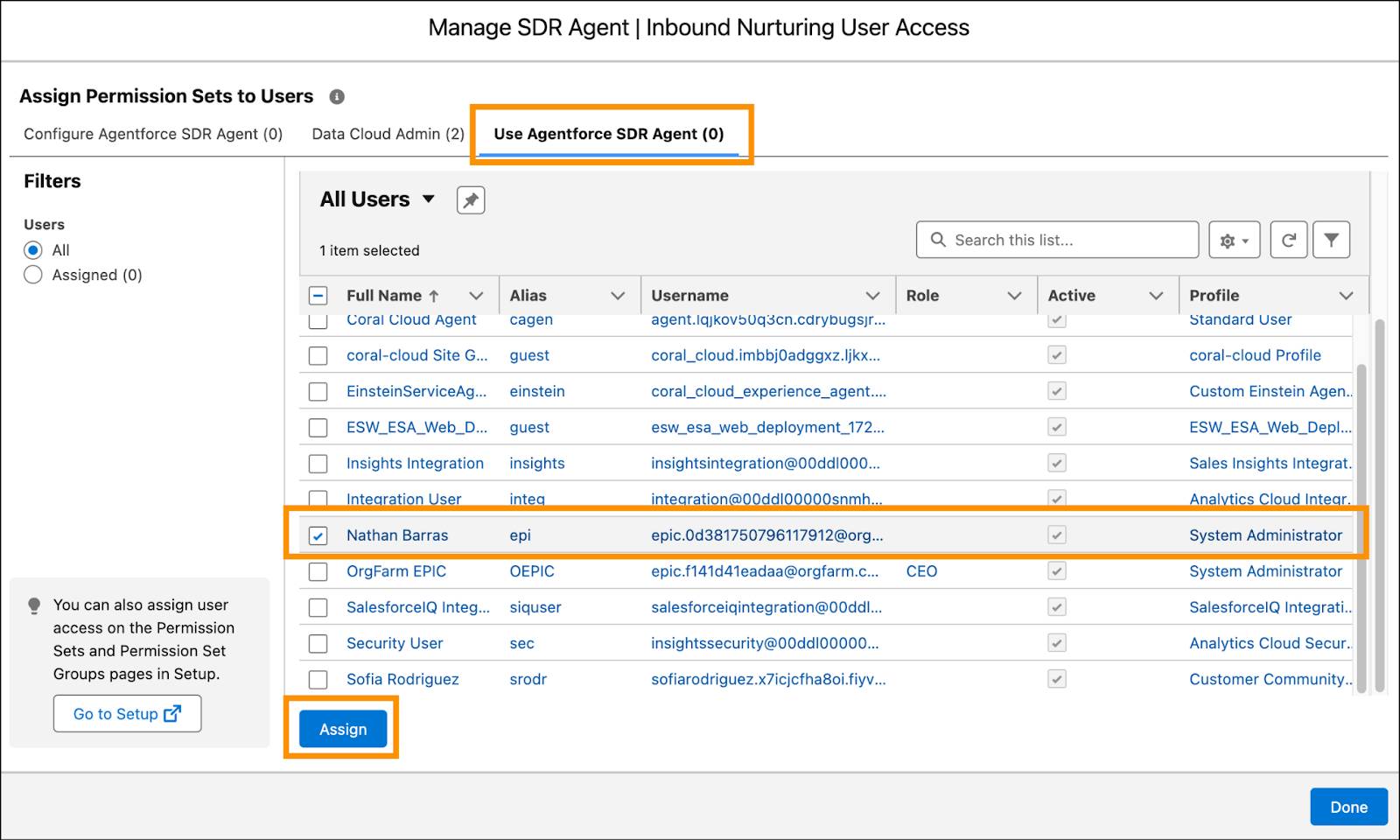Screen dimensions: 1400x840
Task: Select Use Agentforce SDR Agent tab
Action: click(609, 134)
